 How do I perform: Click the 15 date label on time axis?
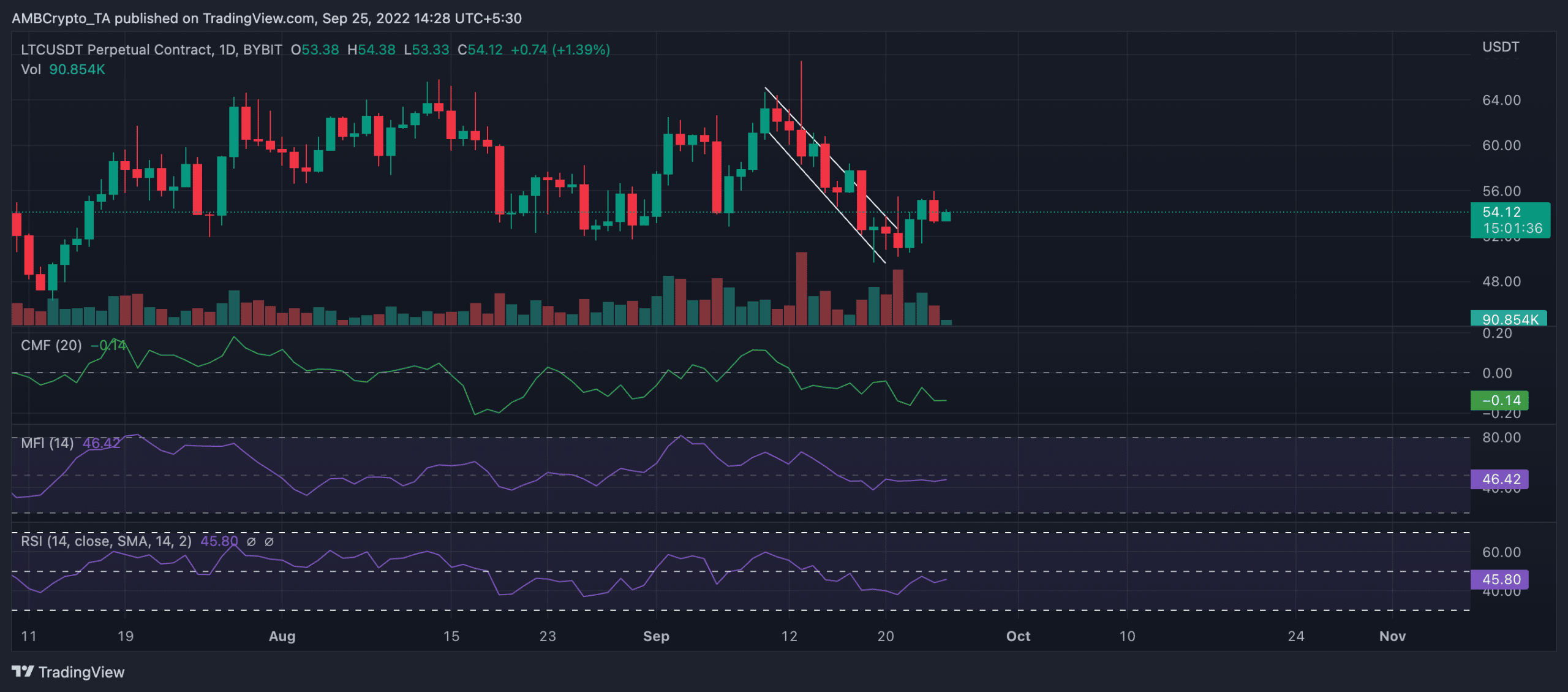[x=451, y=636]
